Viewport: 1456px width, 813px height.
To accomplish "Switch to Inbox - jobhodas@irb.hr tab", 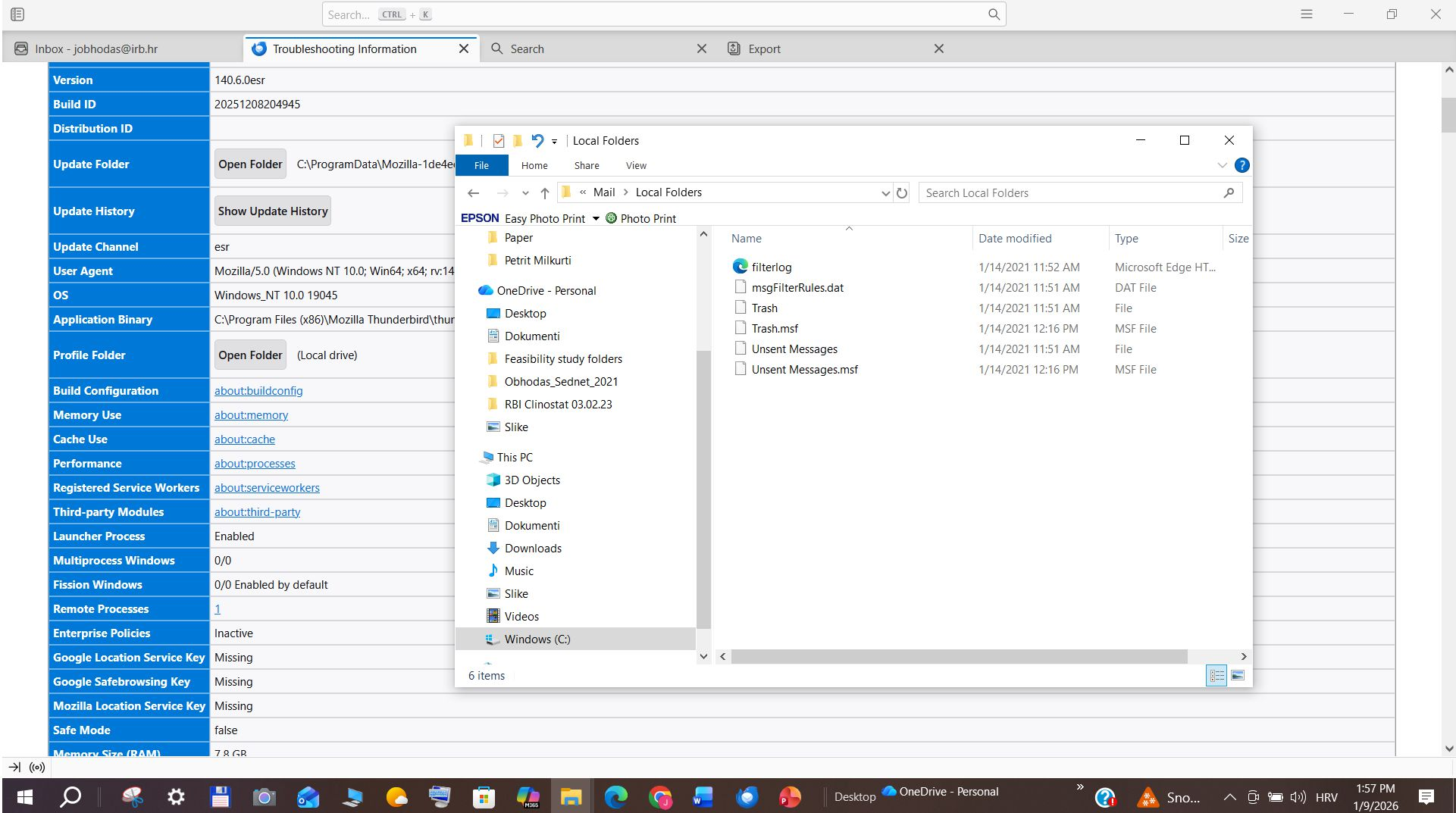I will click(x=96, y=49).
